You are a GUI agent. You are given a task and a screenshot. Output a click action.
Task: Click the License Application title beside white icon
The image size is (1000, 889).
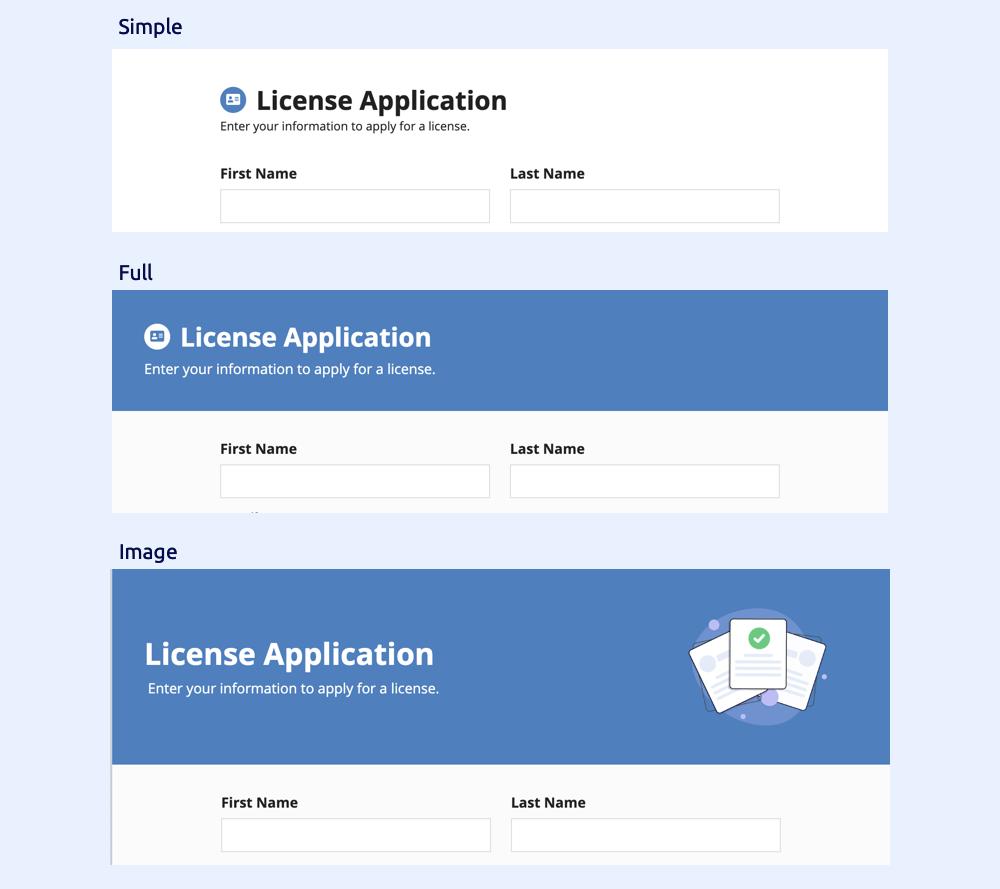[305, 337]
